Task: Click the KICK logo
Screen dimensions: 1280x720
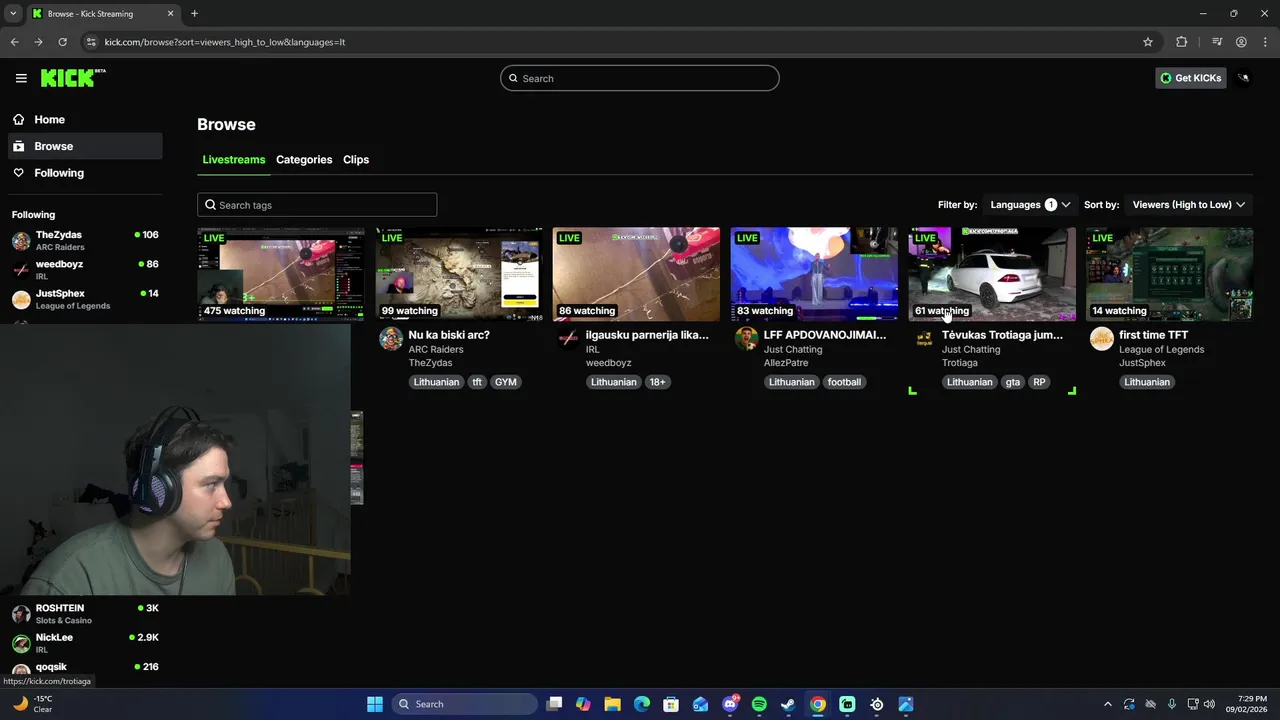Action: [x=73, y=78]
